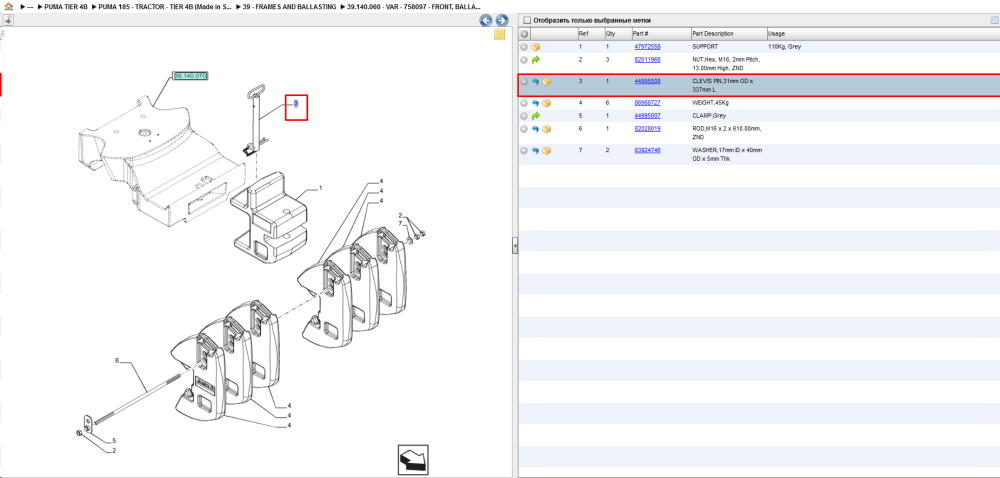Click the box icon in WASHER row
This screenshot has height=478, width=1000.
(x=547, y=150)
